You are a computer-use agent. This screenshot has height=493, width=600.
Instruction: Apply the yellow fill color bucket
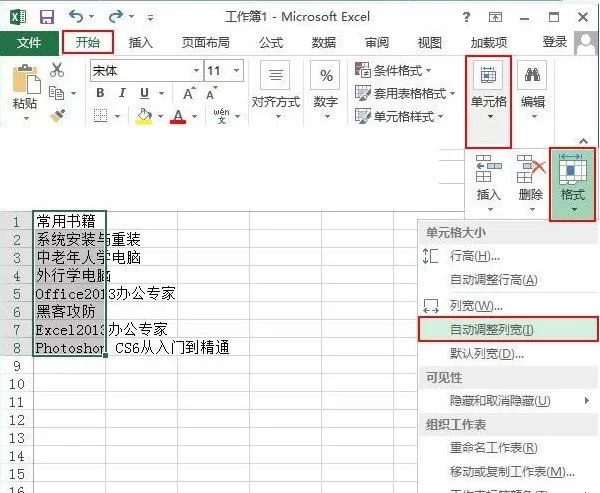click(144, 116)
